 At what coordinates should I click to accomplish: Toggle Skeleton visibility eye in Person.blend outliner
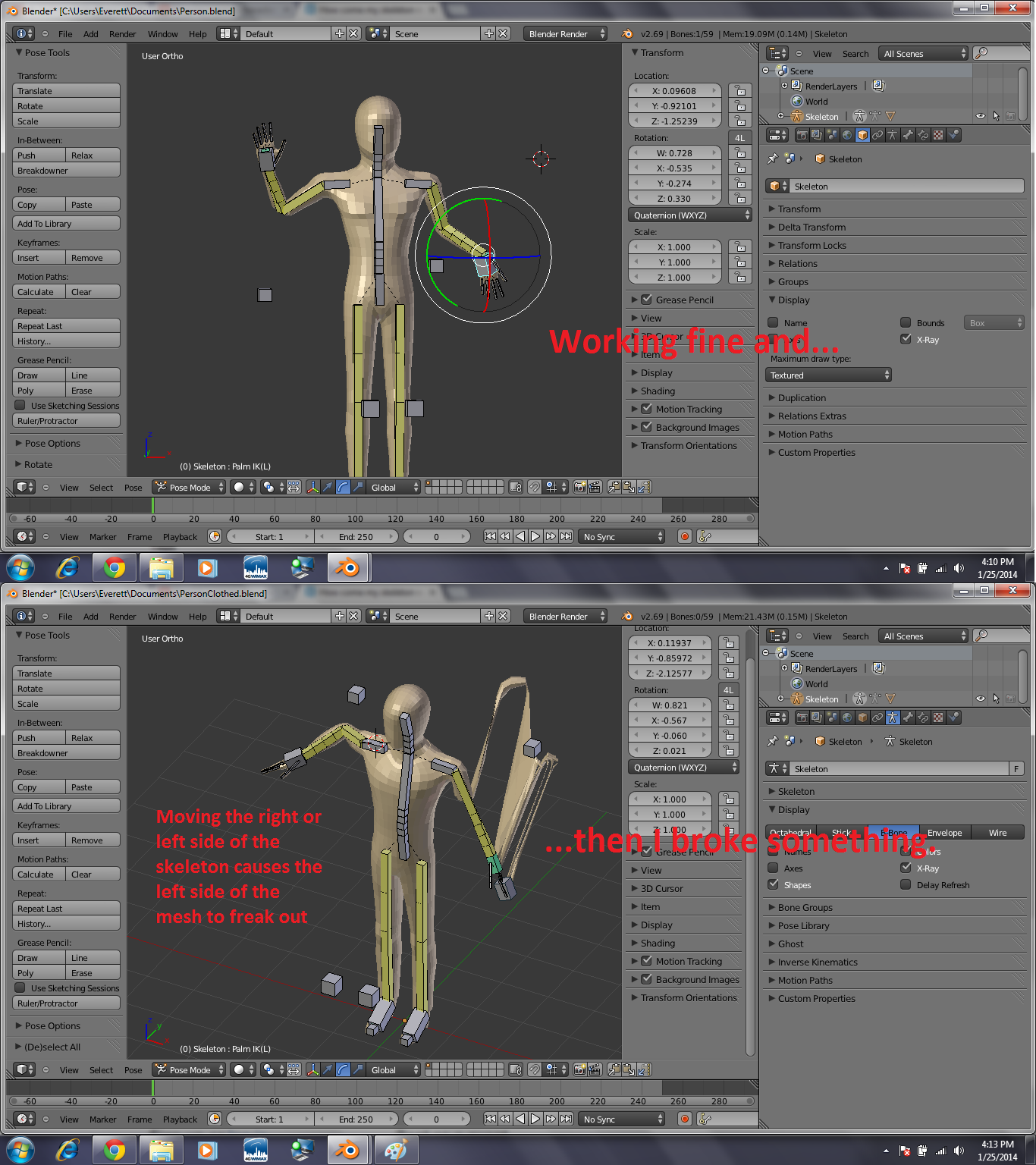coord(981,116)
